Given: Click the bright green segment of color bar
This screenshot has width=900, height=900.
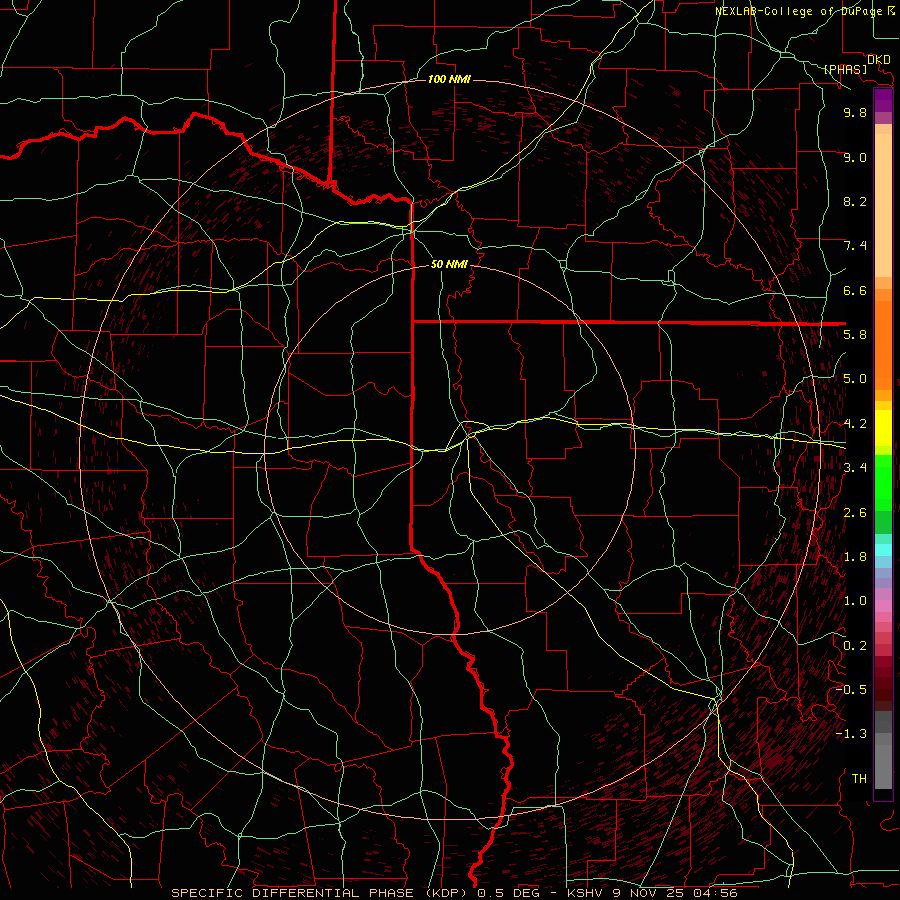Looking at the screenshot, I should click(x=883, y=481).
